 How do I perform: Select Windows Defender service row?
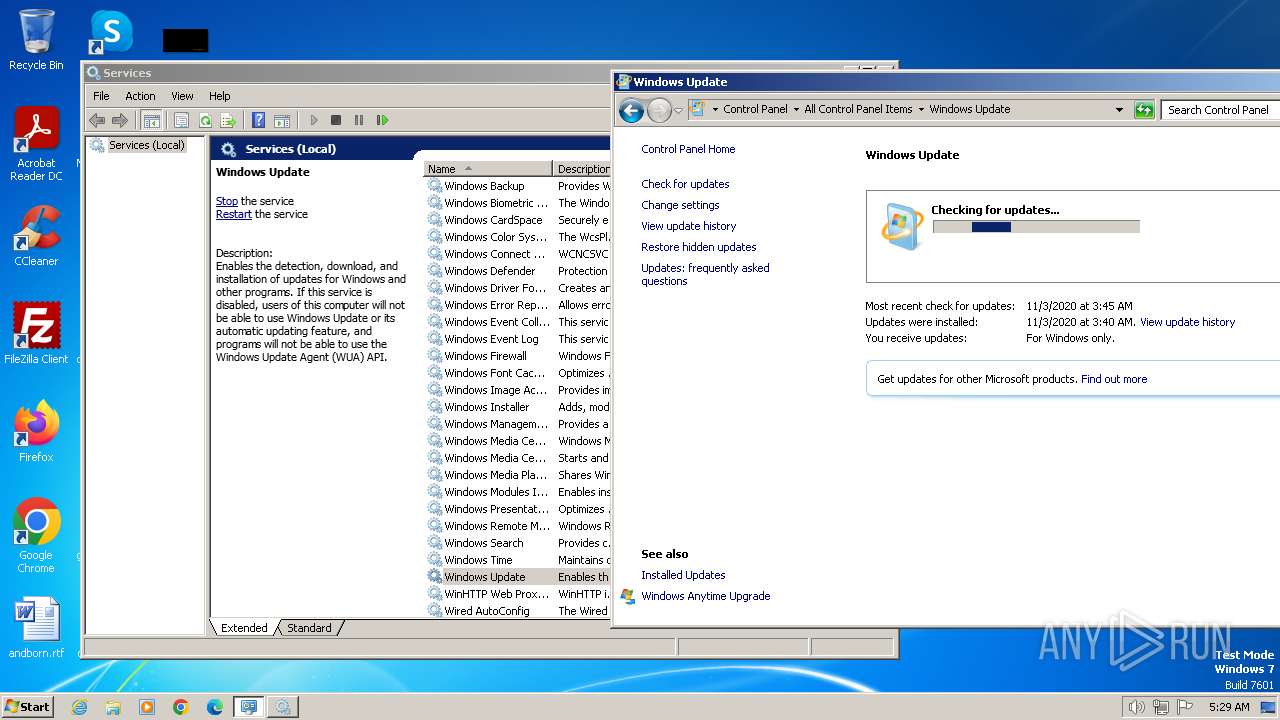(518, 271)
